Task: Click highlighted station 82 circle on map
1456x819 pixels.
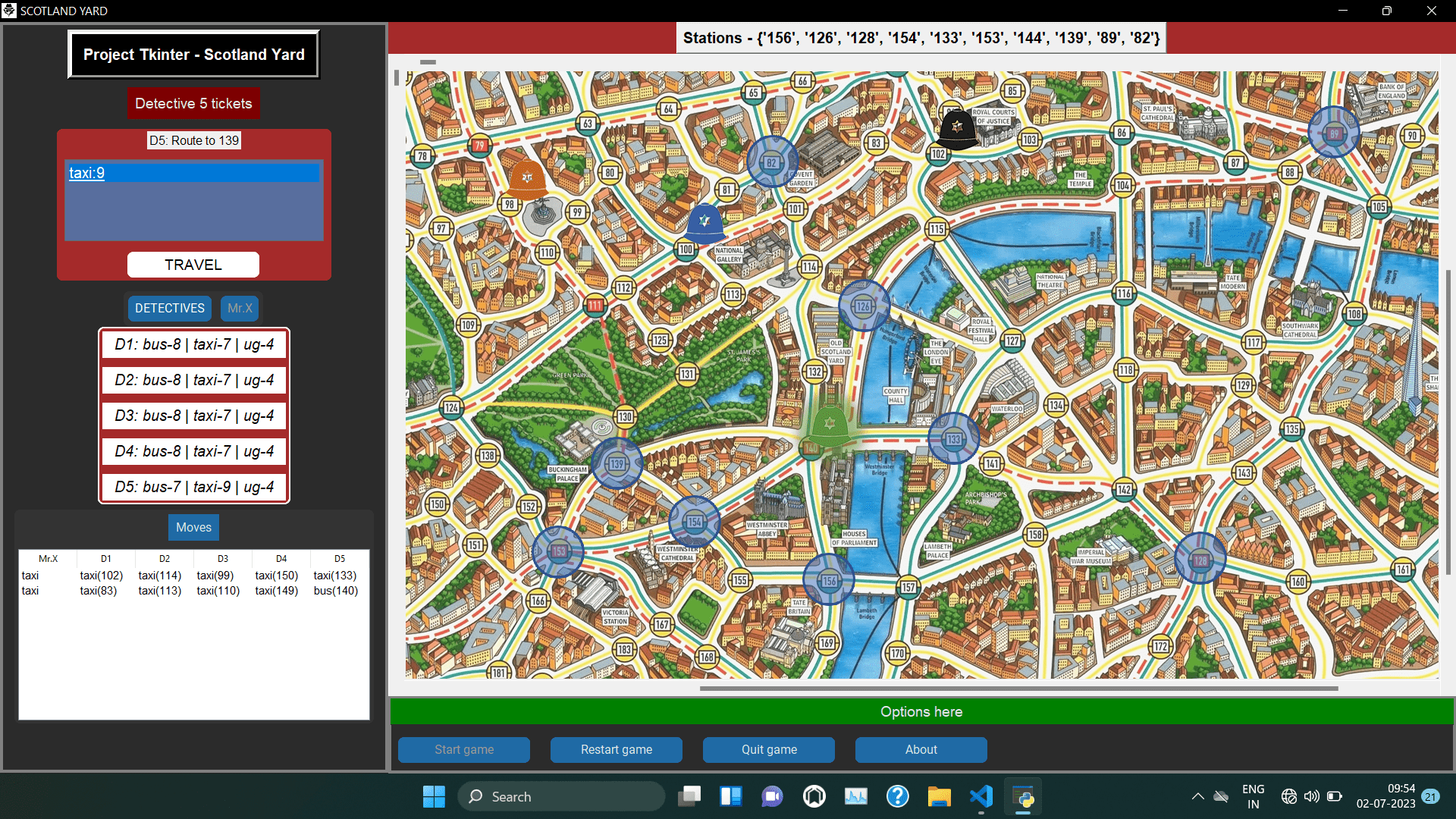Action: coord(772,162)
